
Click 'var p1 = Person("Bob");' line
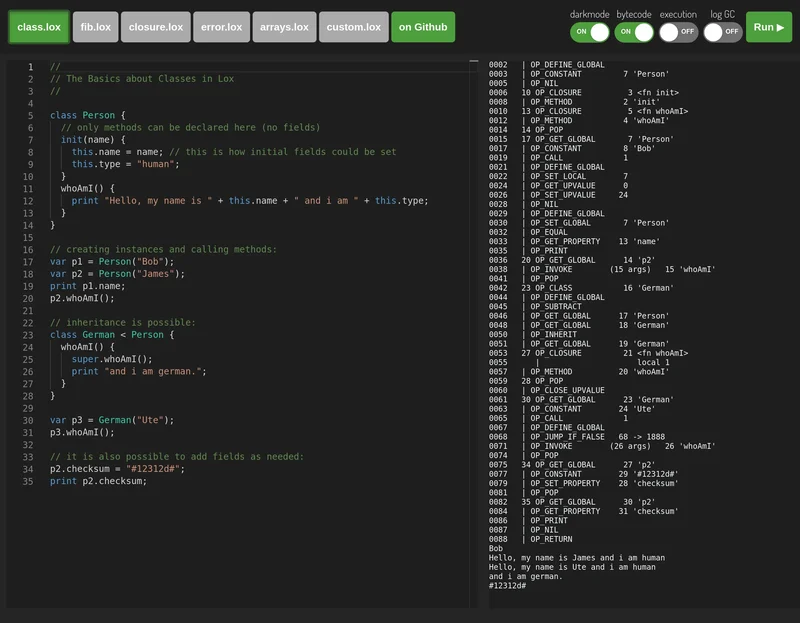[112, 262]
